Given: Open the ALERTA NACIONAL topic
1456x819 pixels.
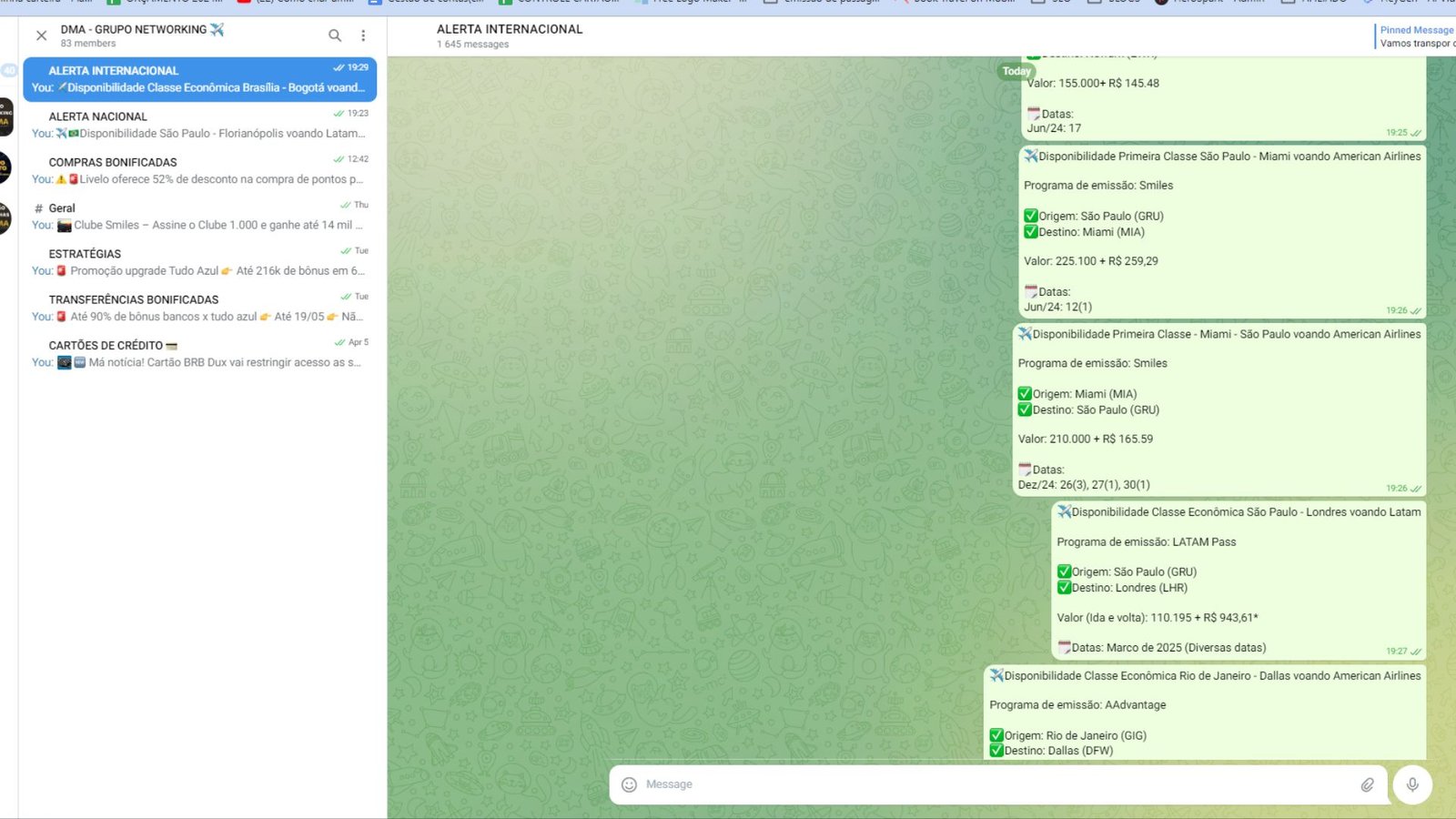Looking at the screenshot, I should [199, 125].
